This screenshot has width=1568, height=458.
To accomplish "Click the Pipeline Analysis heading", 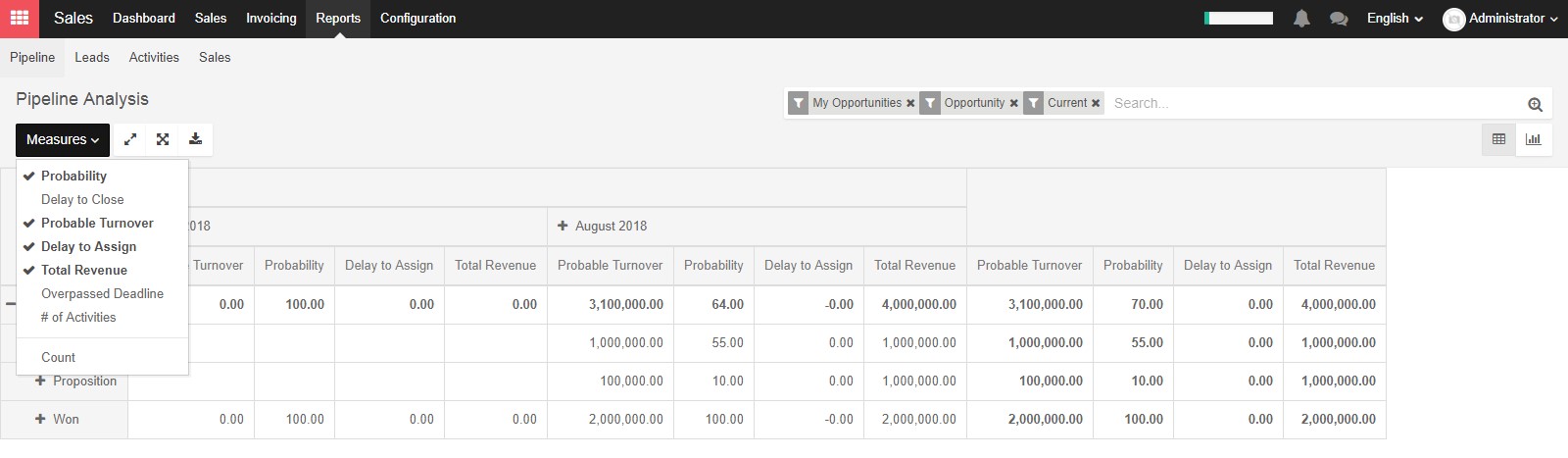I will (x=82, y=99).
